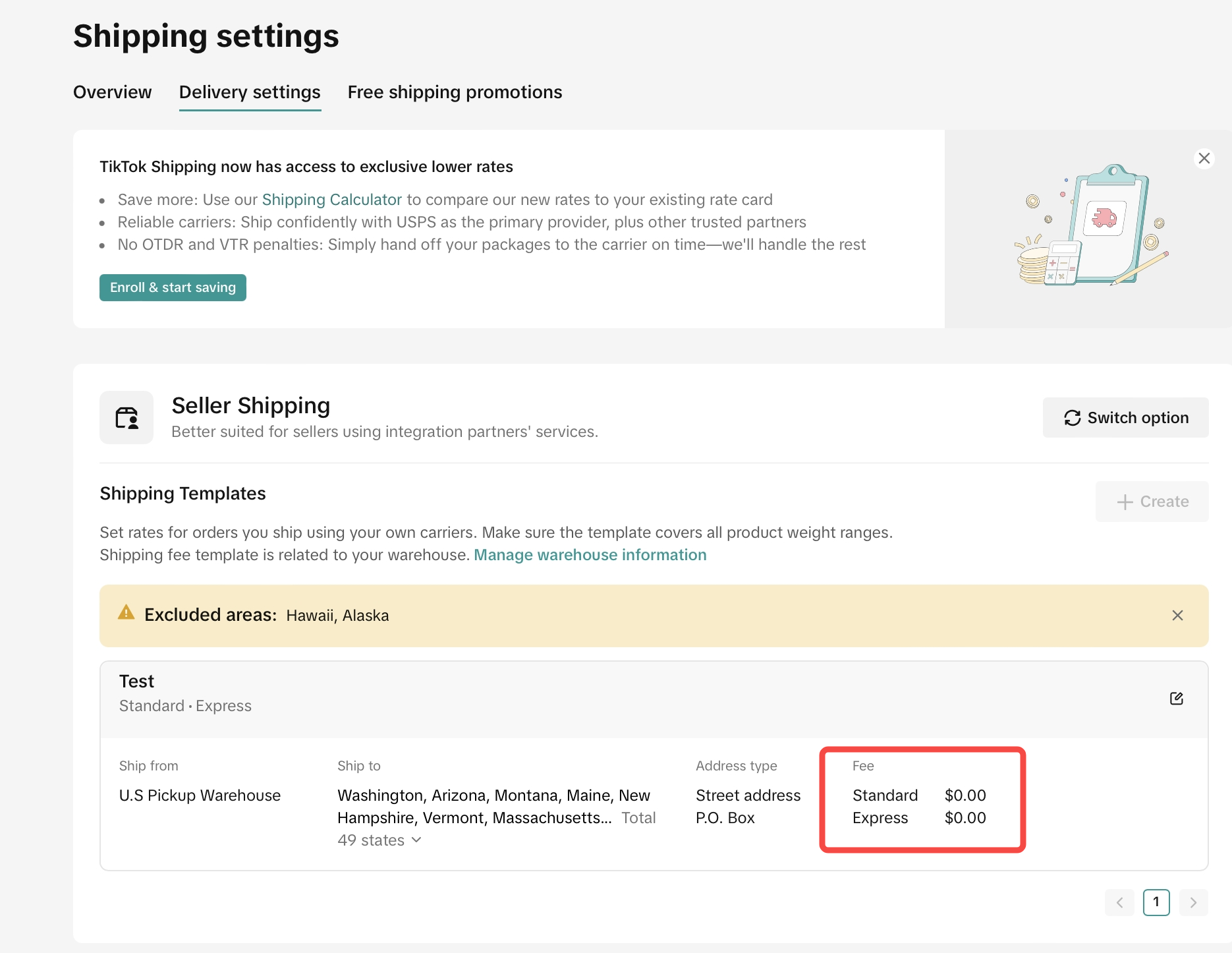Click Create shipping template button

pyautogui.click(x=1152, y=502)
